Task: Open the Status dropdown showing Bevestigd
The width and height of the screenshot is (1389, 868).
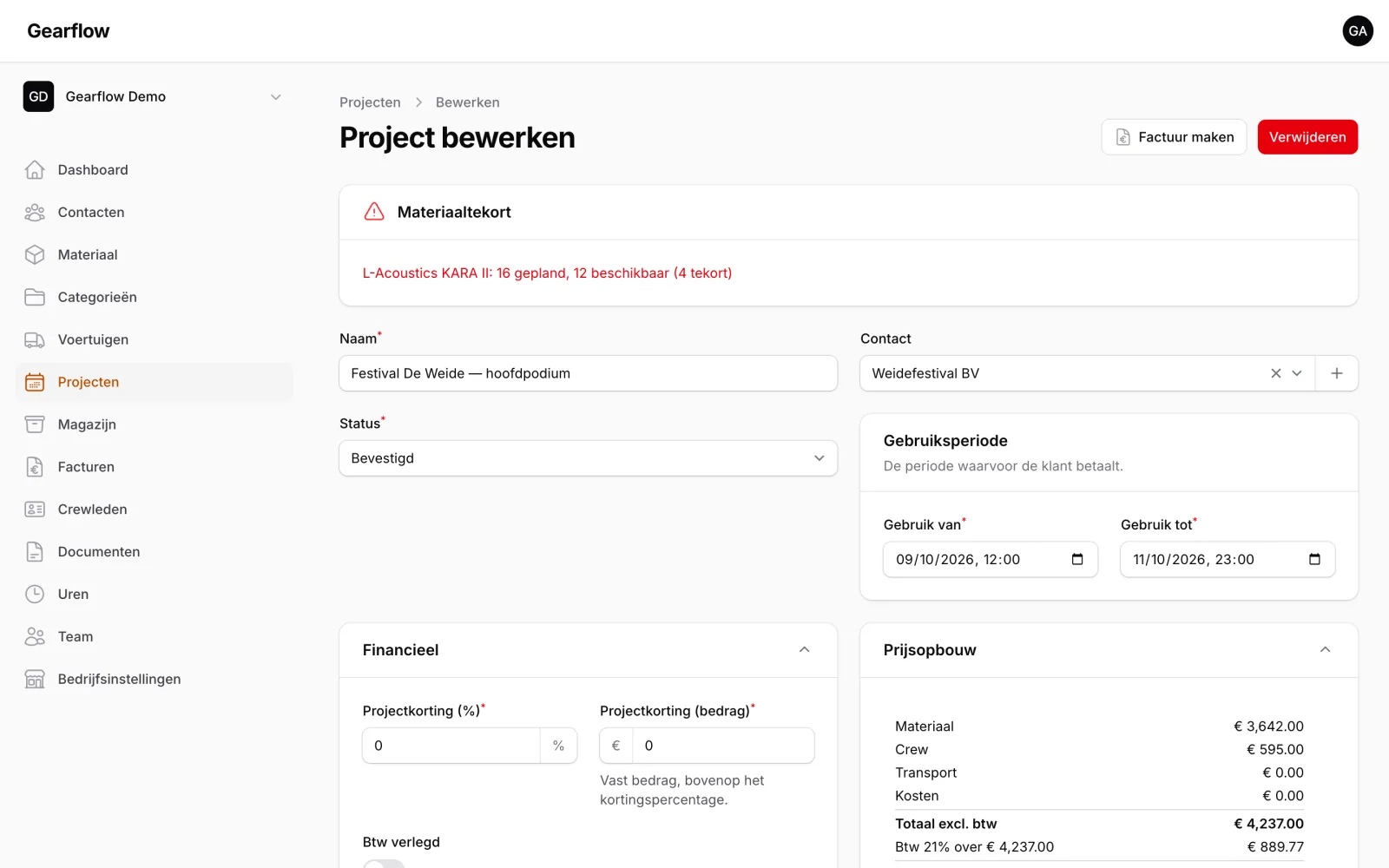Action: pos(589,458)
